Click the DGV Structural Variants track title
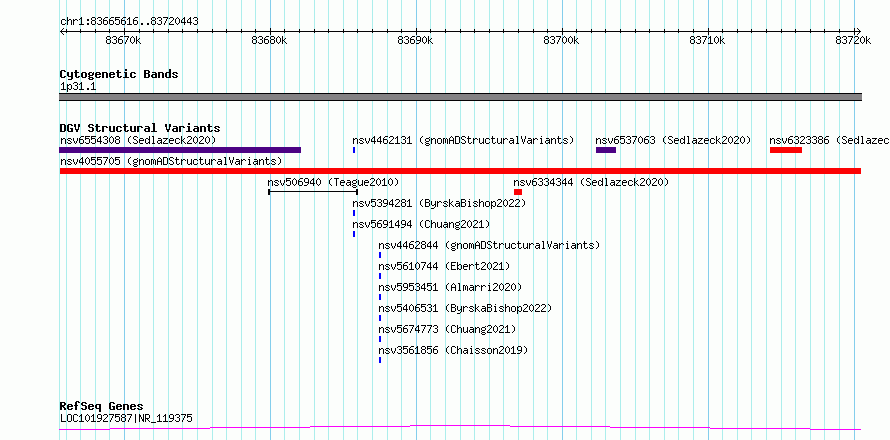The height and width of the screenshot is (440, 890). click(x=140, y=128)
